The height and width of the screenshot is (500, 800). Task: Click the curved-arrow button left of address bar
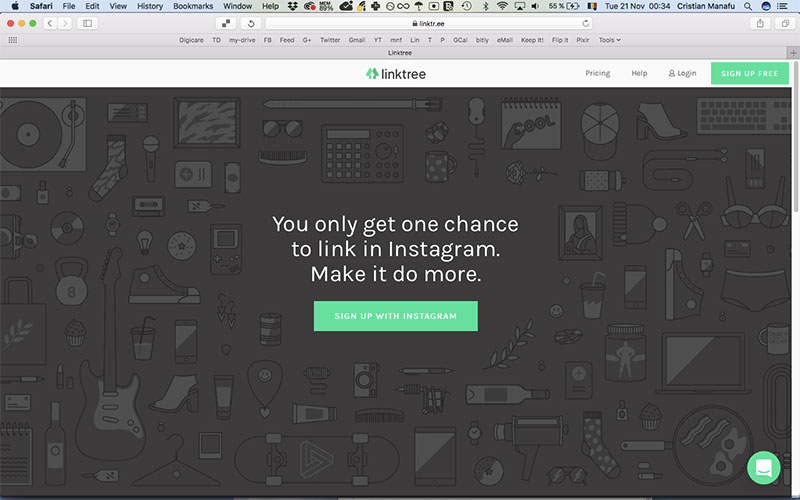251,23
